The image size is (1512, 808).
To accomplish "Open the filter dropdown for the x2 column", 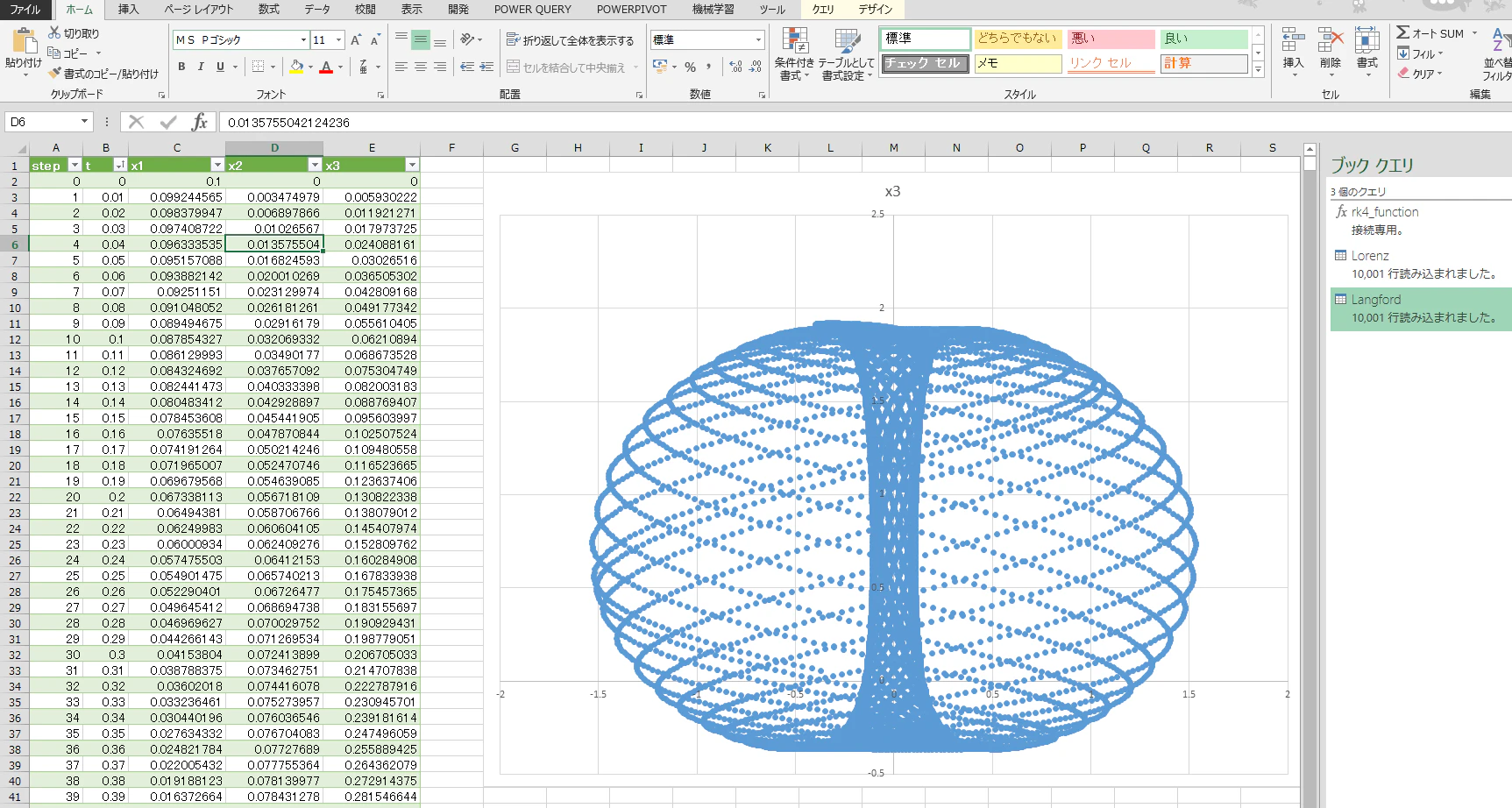I will point(315,166).
